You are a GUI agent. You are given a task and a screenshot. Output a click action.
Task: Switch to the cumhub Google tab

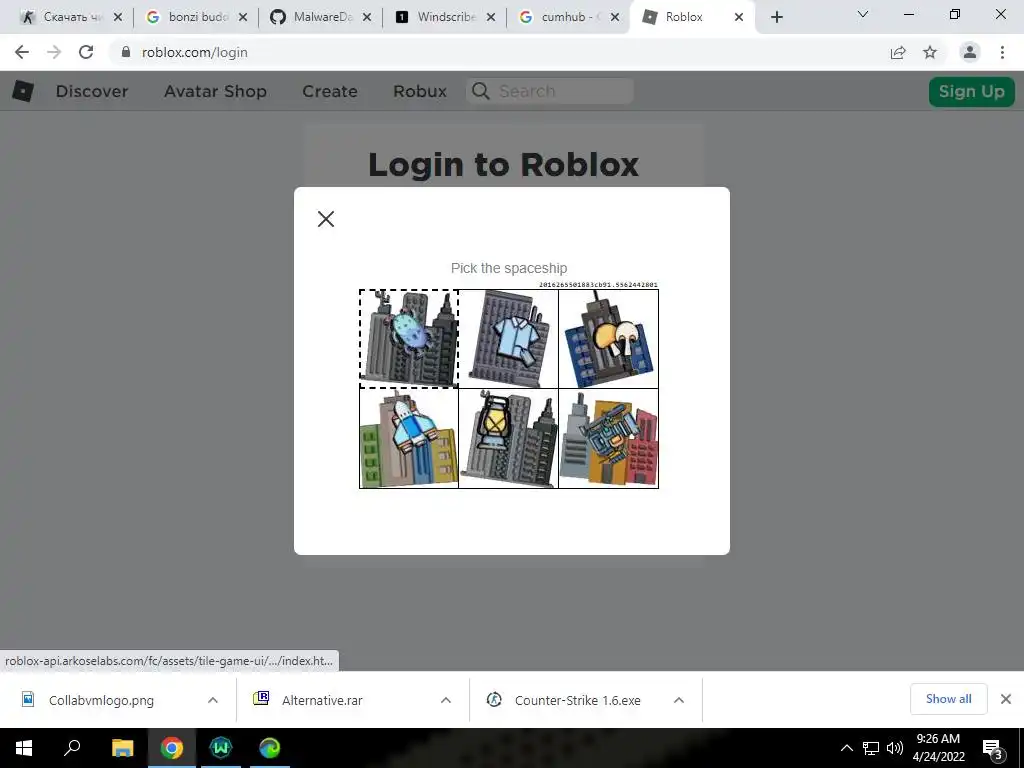(x=569, y=17)
